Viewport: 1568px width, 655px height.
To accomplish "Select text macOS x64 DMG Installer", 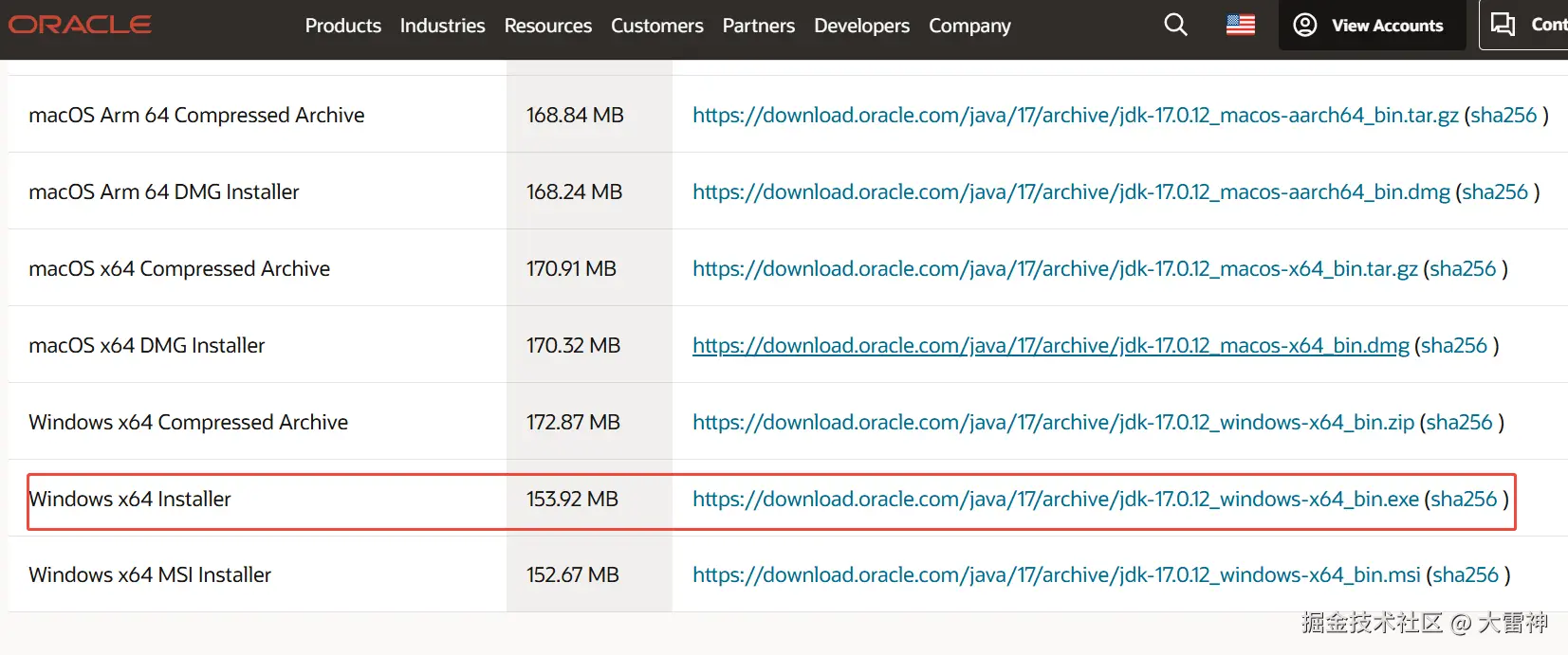I will tap(147, 345).
